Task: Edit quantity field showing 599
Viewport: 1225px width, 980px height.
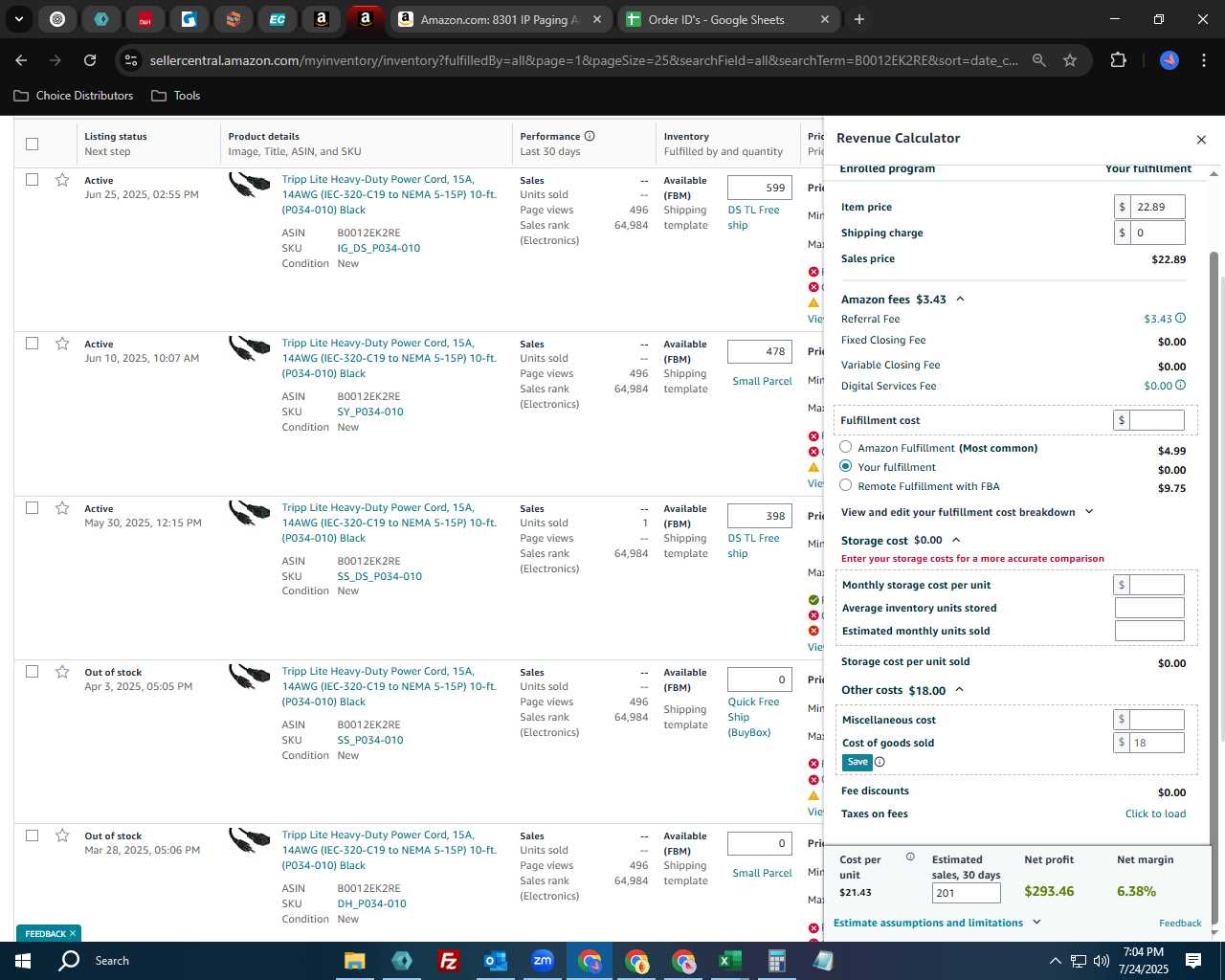Action: coord(760,188)
